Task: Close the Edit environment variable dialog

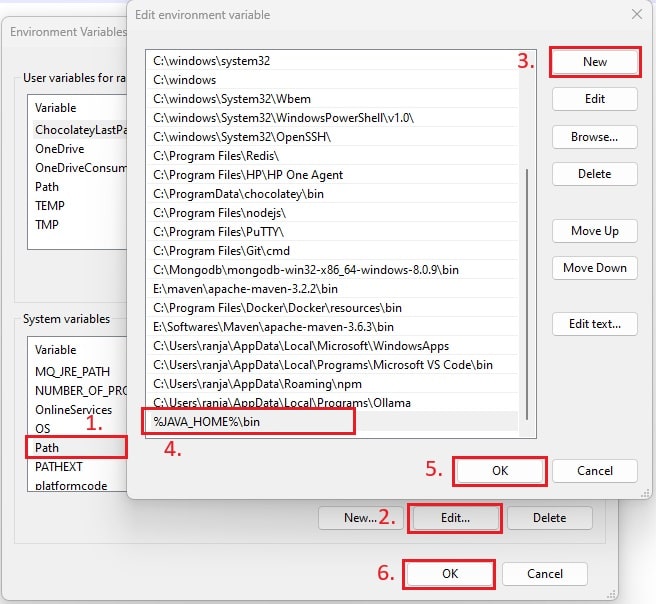Action: [x=637, y=15]
